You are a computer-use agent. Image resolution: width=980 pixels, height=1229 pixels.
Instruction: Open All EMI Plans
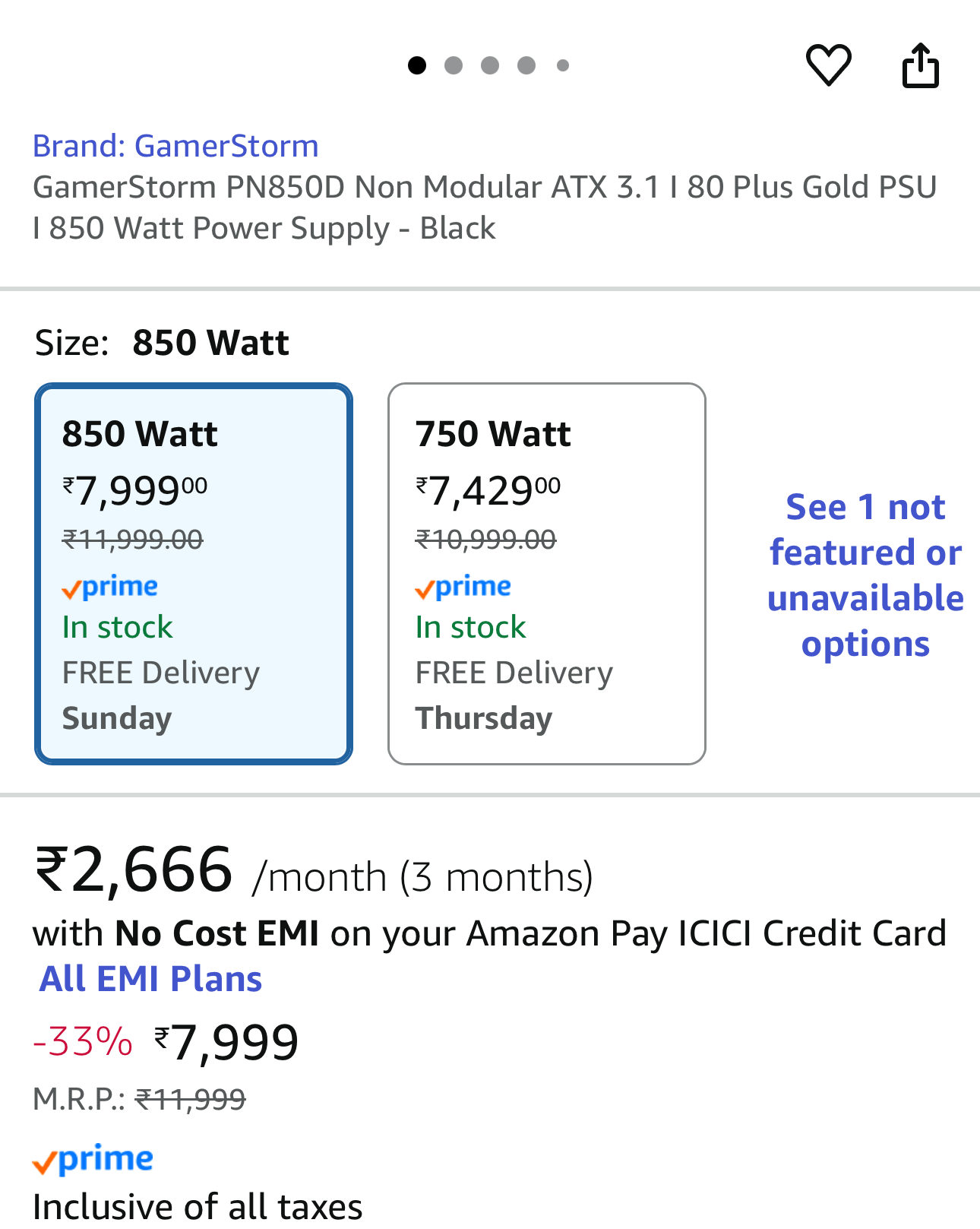151,979
